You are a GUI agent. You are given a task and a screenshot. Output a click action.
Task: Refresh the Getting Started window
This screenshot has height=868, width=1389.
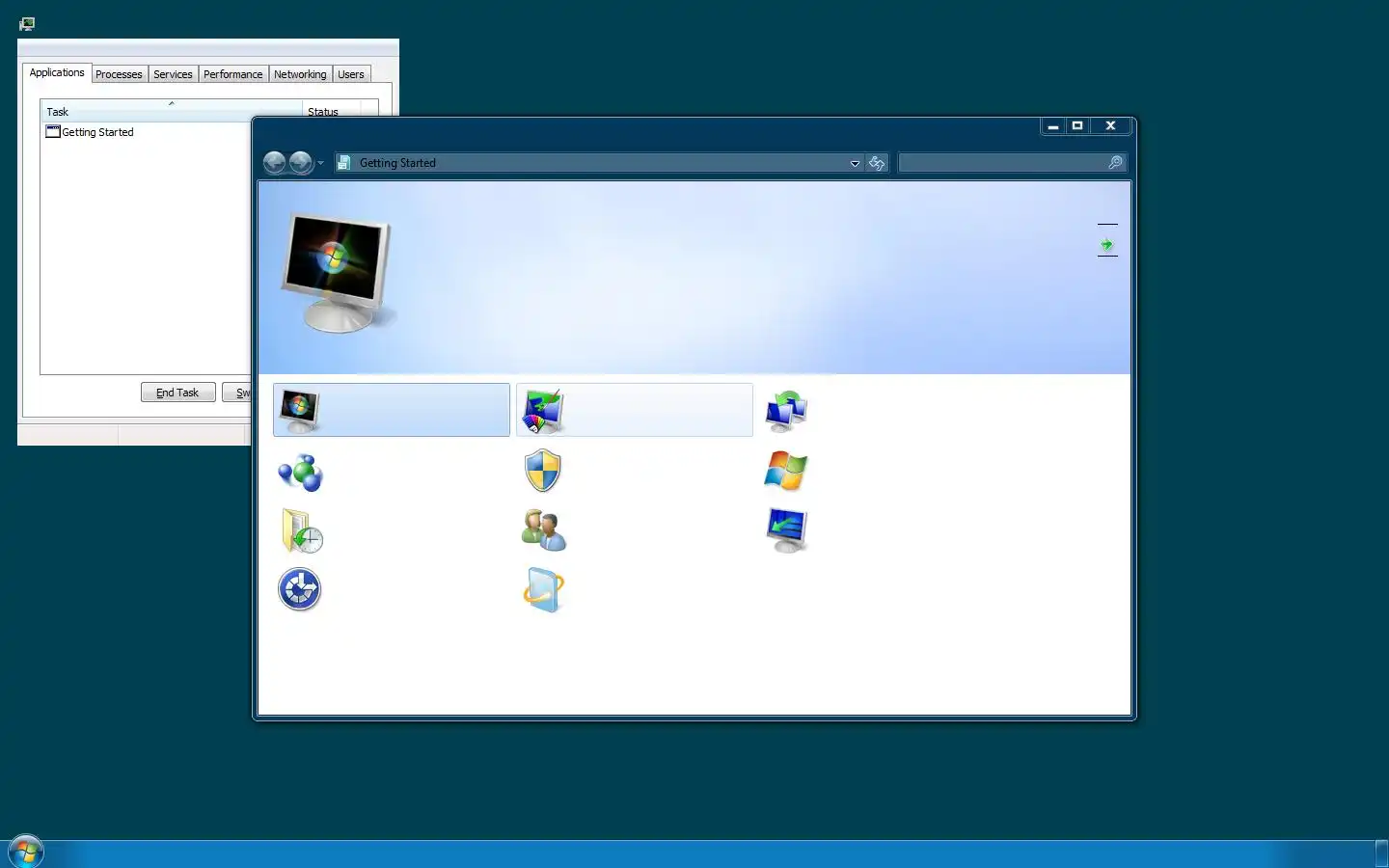click(x=877, y=163)
